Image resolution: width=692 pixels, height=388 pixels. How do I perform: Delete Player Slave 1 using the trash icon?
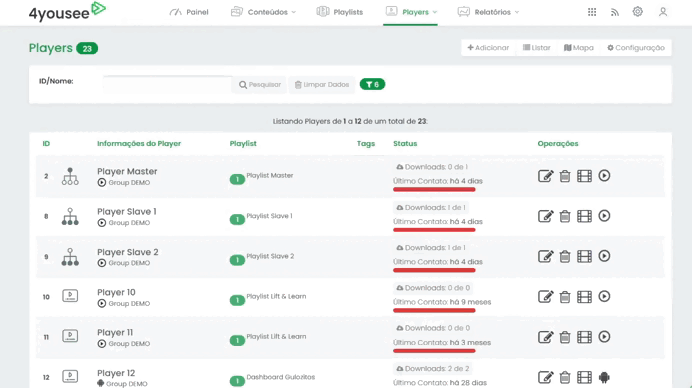565,216
